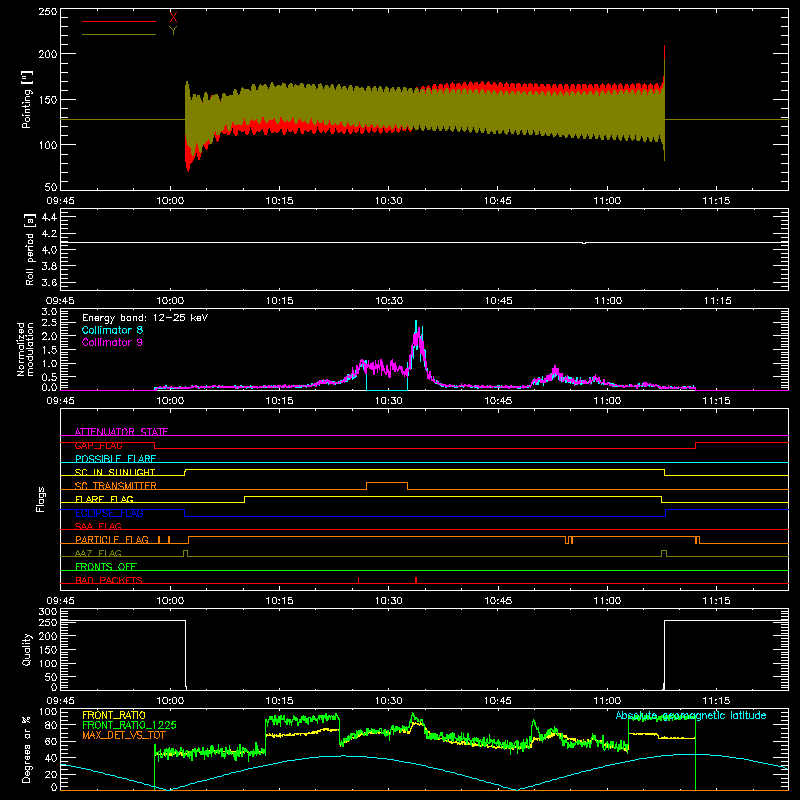Click the small roll period dip near 10:57
This screenshot has height=800, width=800.
click(x=584, y=243)
